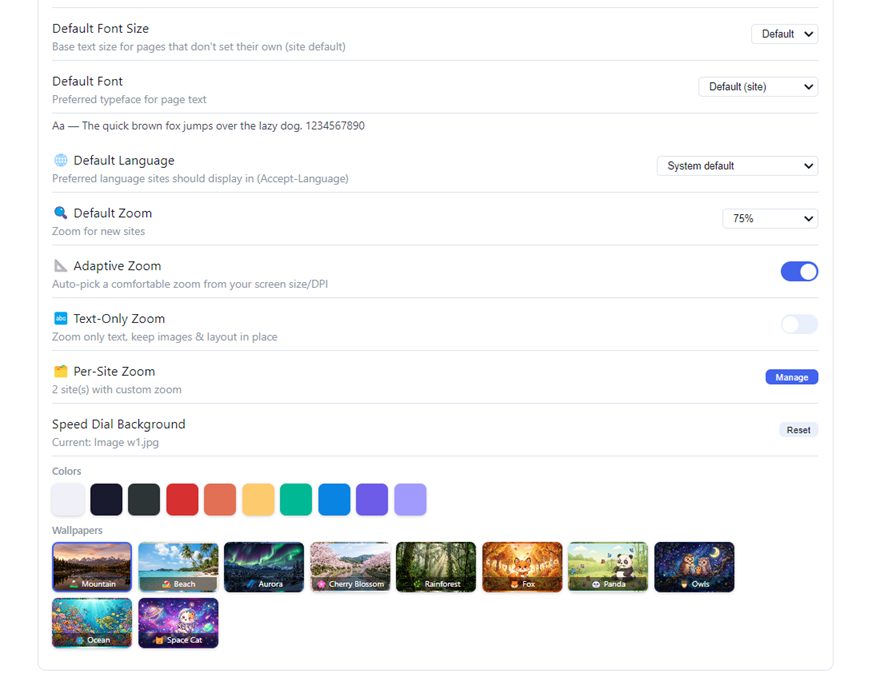This screenshot has height=677, width=896.
Task: Open the Default Zoom 75% dropdown
Action: 770,218
